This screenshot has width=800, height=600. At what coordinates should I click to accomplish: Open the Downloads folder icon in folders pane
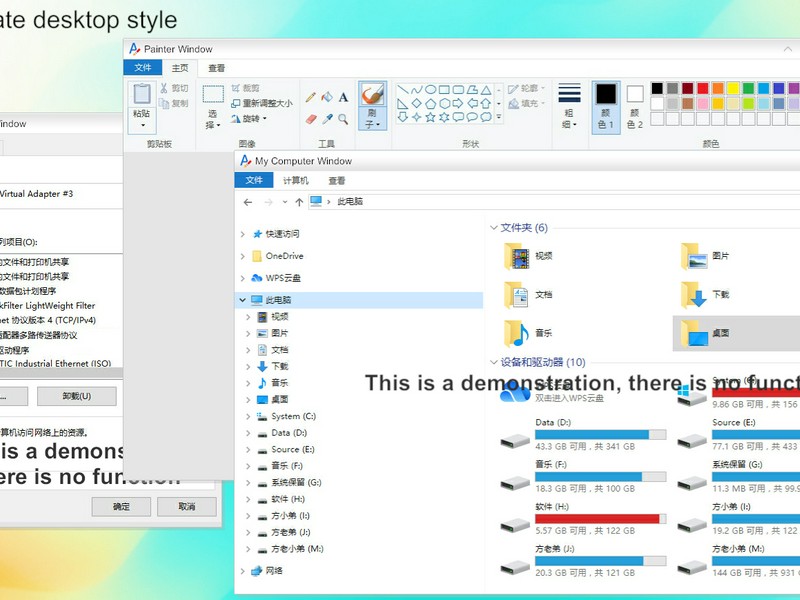point(693,295)
